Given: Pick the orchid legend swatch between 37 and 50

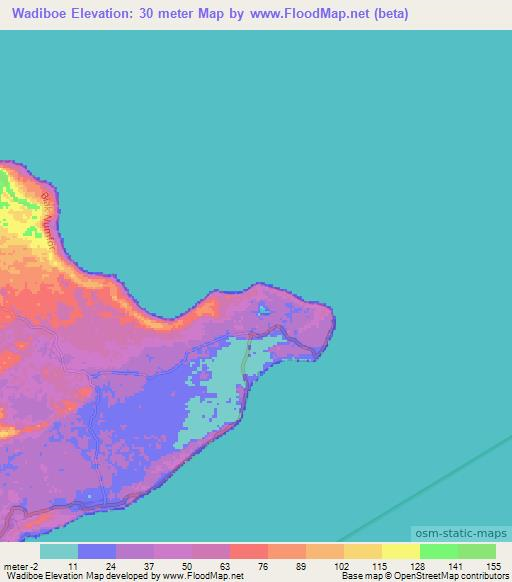Looking at the screenshot, I should point(173,551).
